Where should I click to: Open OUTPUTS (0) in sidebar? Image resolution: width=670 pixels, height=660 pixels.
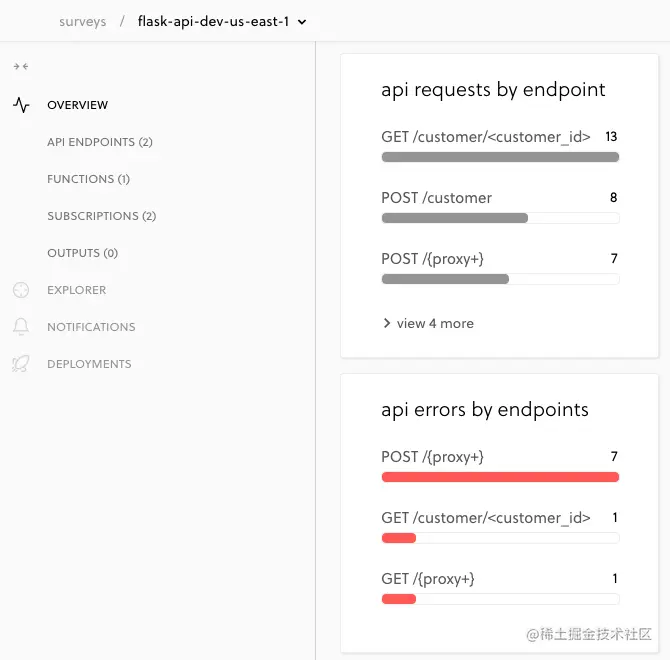click(x=82, y=253)
